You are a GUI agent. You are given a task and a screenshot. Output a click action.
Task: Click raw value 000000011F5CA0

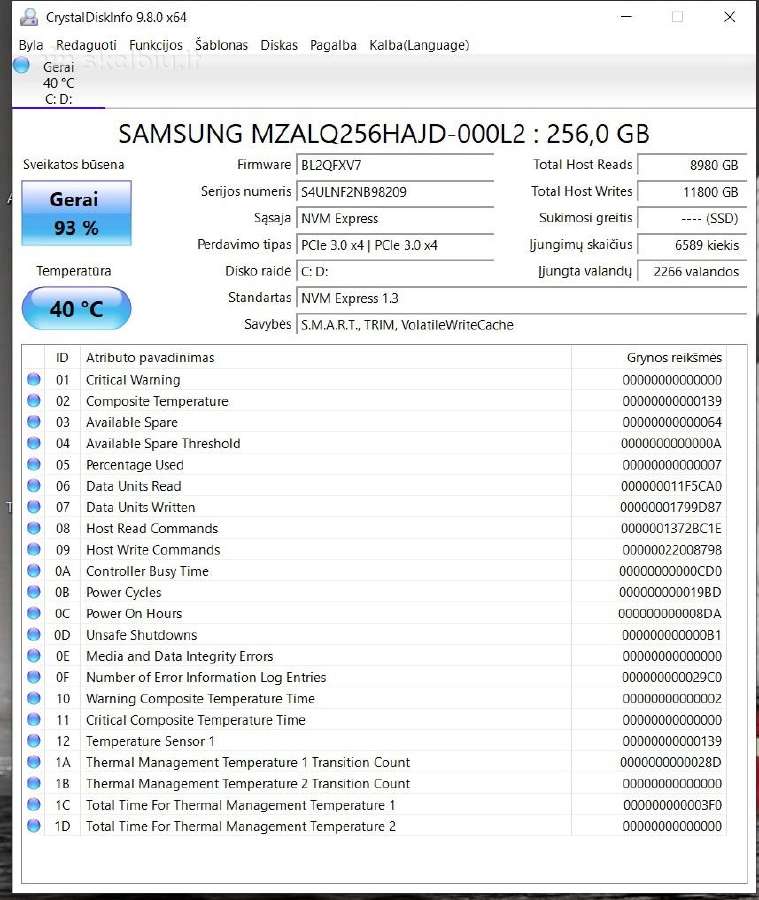[671, 486]
